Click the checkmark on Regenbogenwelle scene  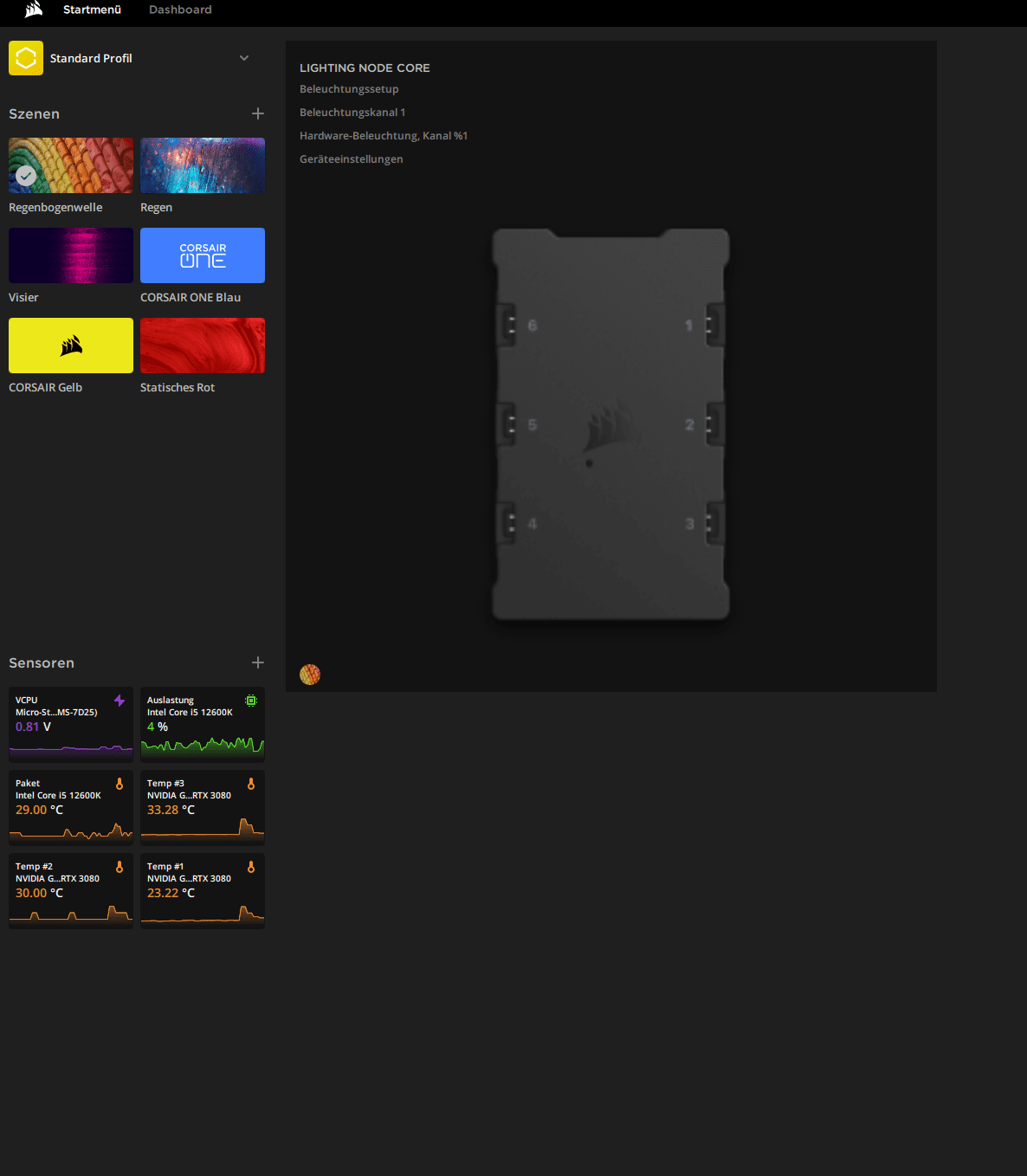[x=26, y=176]
